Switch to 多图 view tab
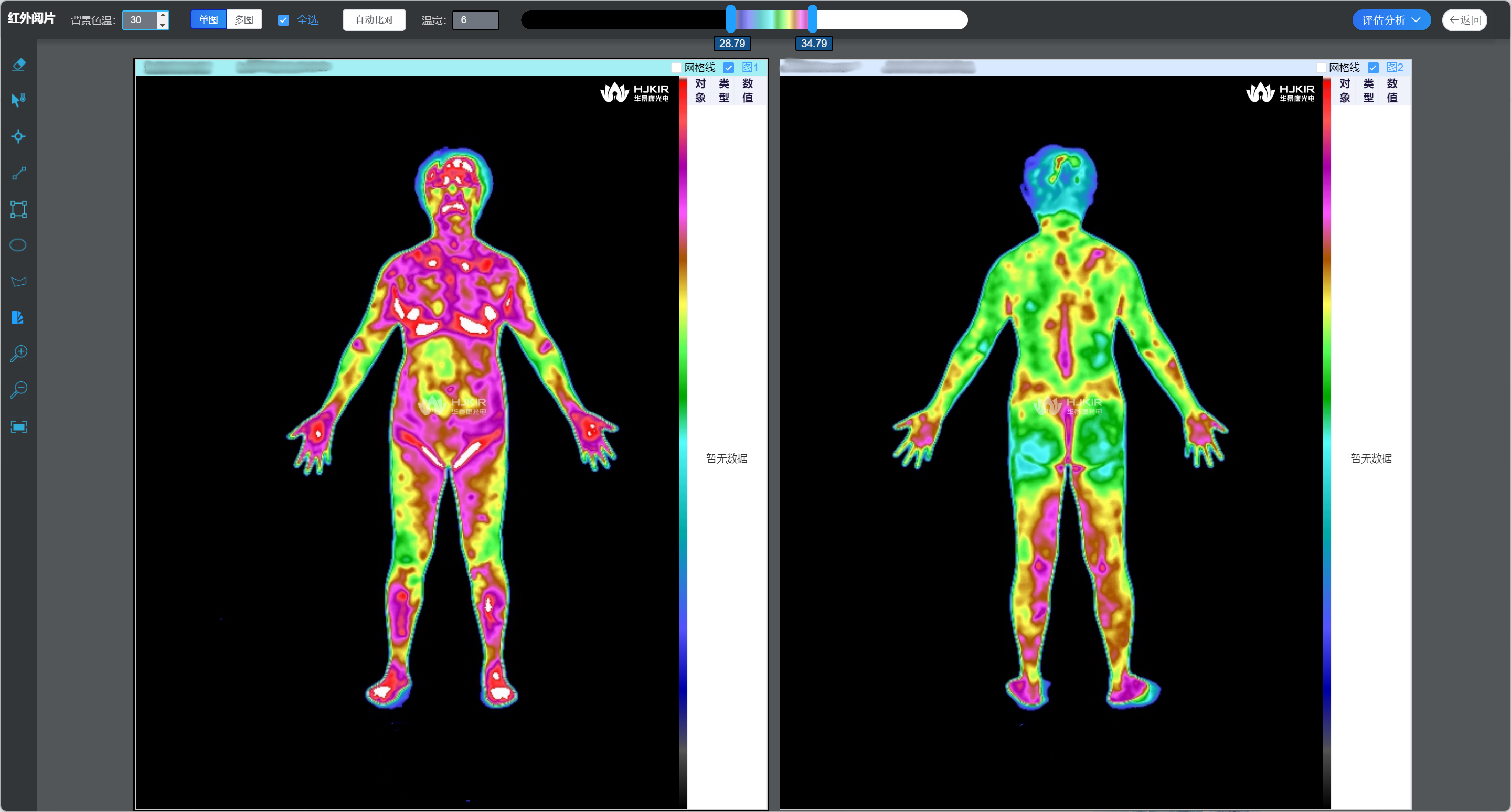1511x812 pixels. [x=243, y=20]
